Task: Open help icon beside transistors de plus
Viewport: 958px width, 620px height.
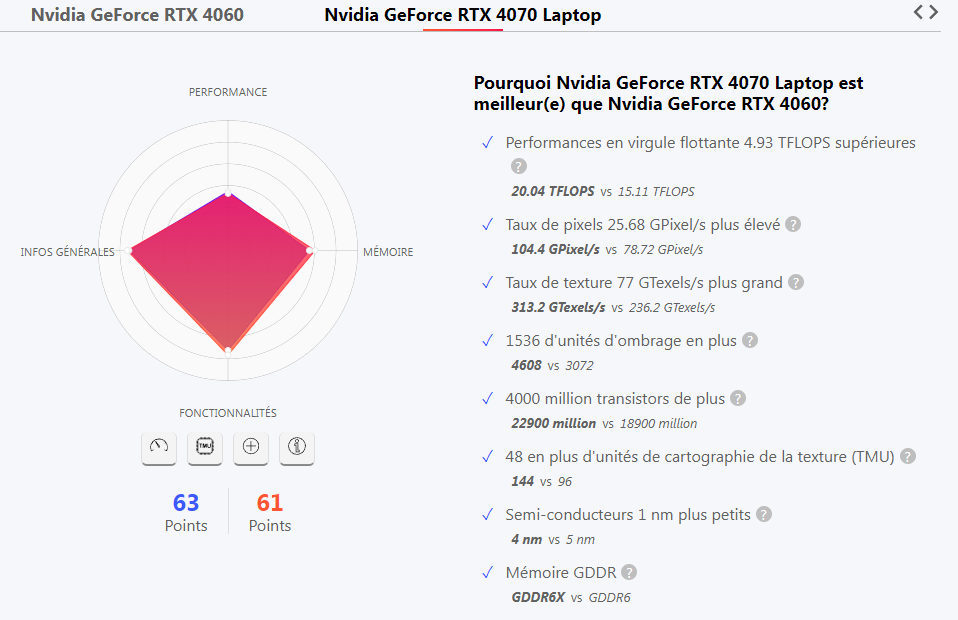Action: coord(738,398)
